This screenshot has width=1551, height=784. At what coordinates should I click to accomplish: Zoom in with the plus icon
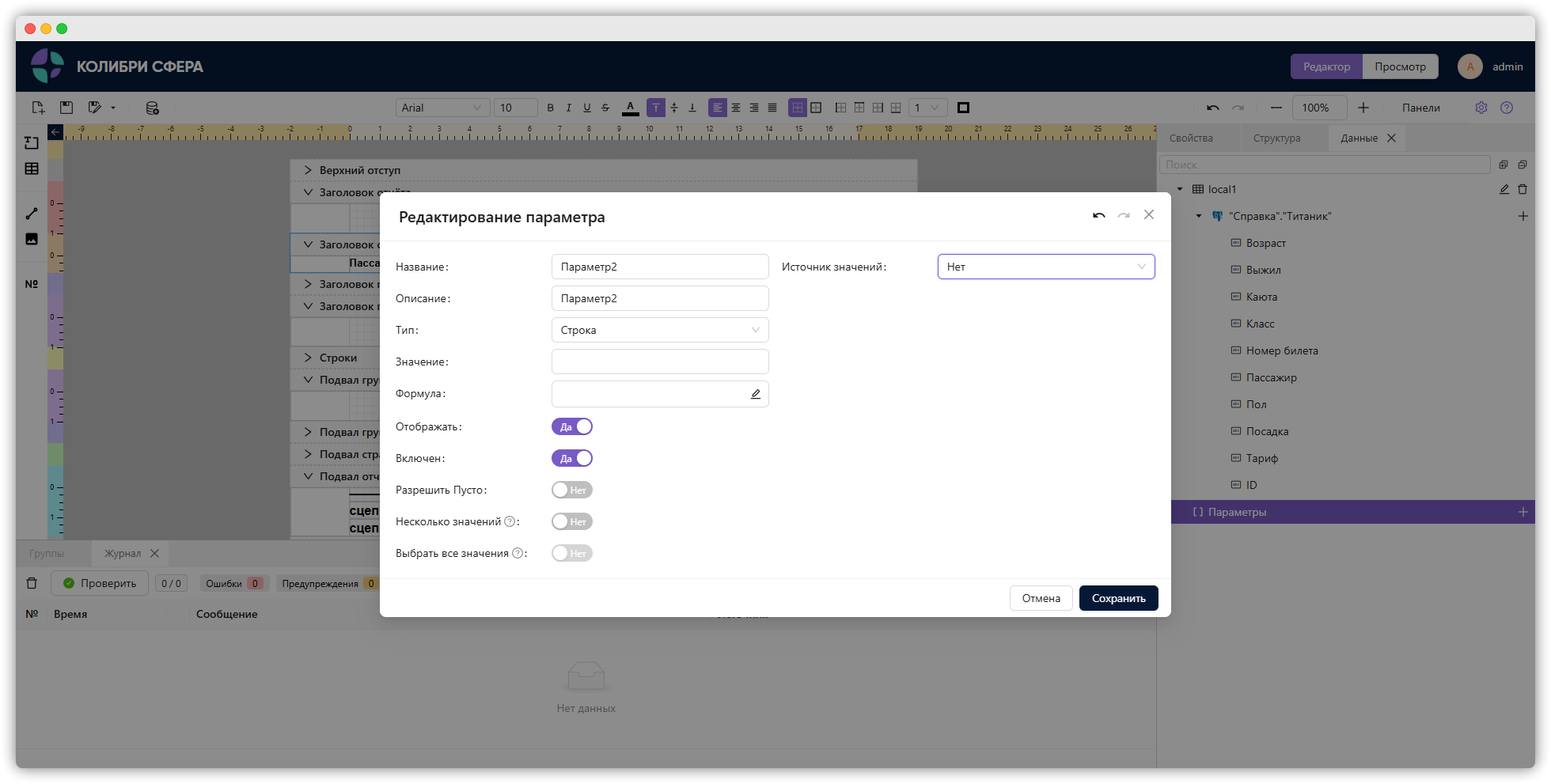[x=1363, y=108]
